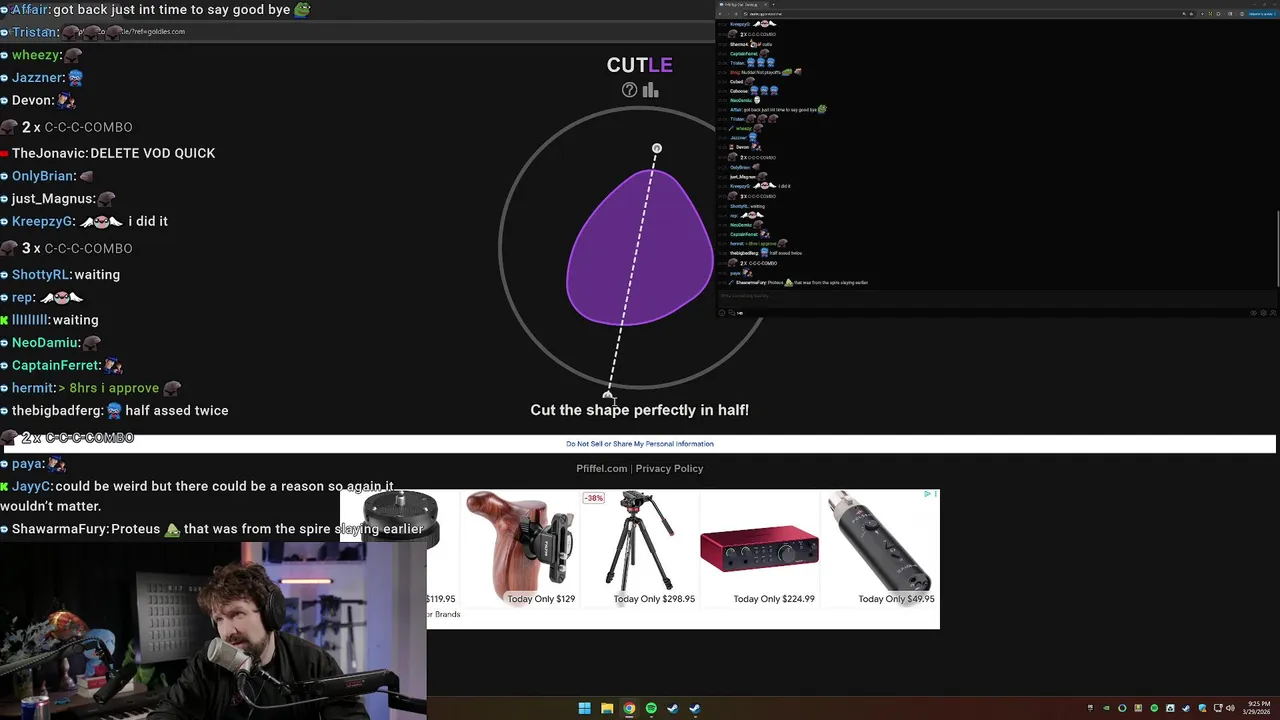Viewport: 1280px width, 720px height.
Task: Click the chat window's browser tab
Action: pyautogui.click(x=743, y=5)
